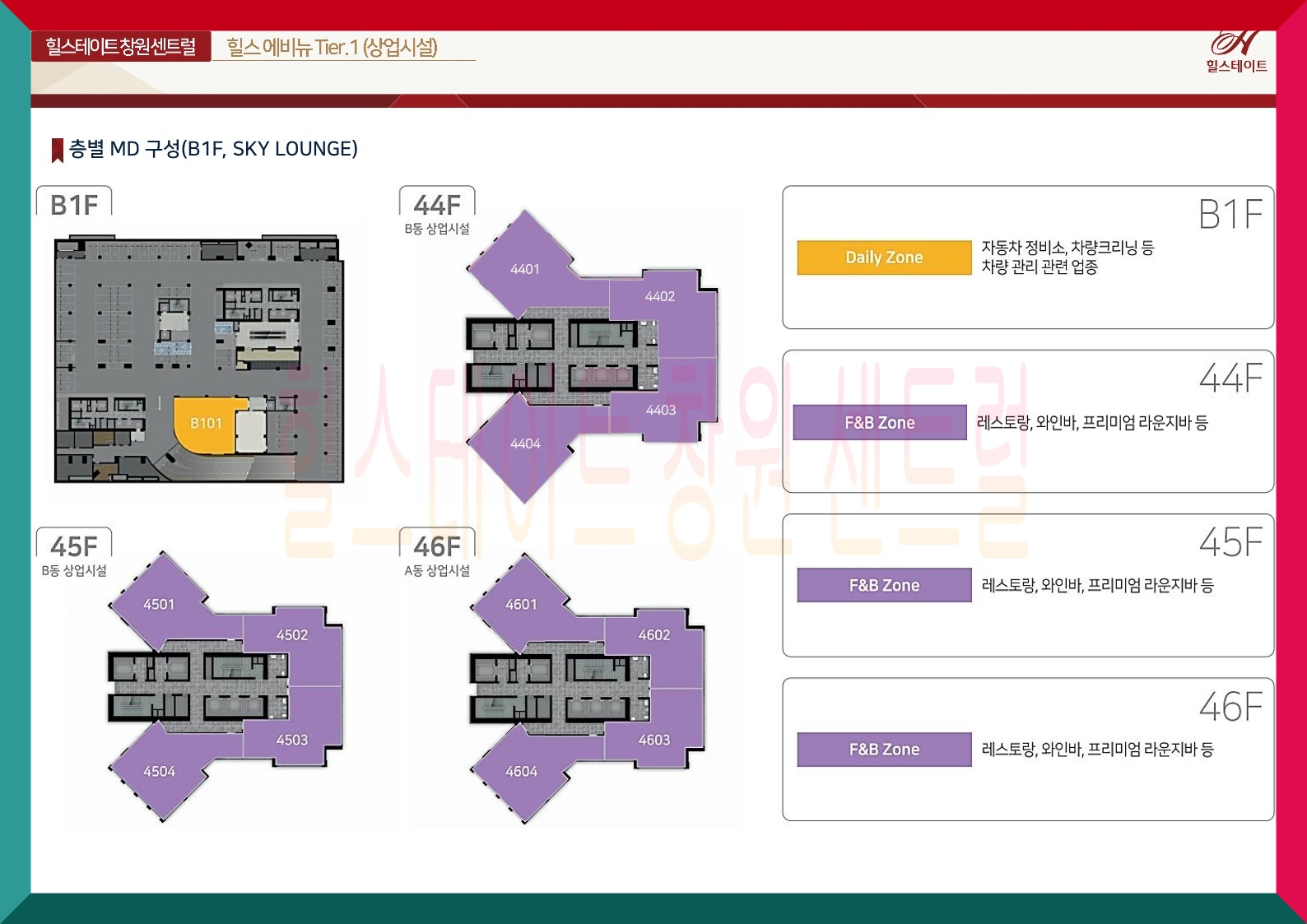1307x924 pixels.
Task: Open the B1F parking floor plan image
Action: tap(199, 359)
